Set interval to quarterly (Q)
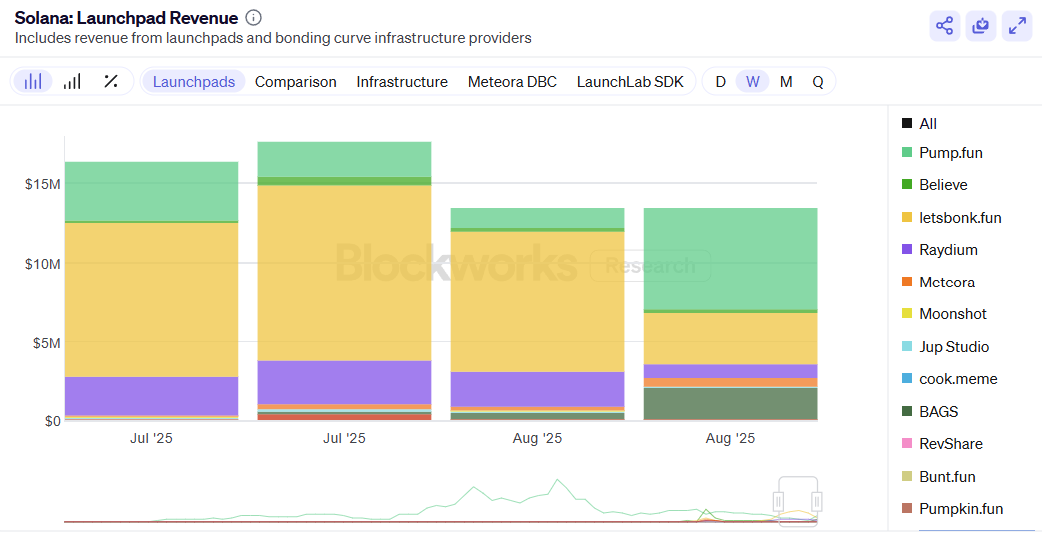Image resolution: width=1042 pixels, height=538 pixels. (x=818, y=82)
